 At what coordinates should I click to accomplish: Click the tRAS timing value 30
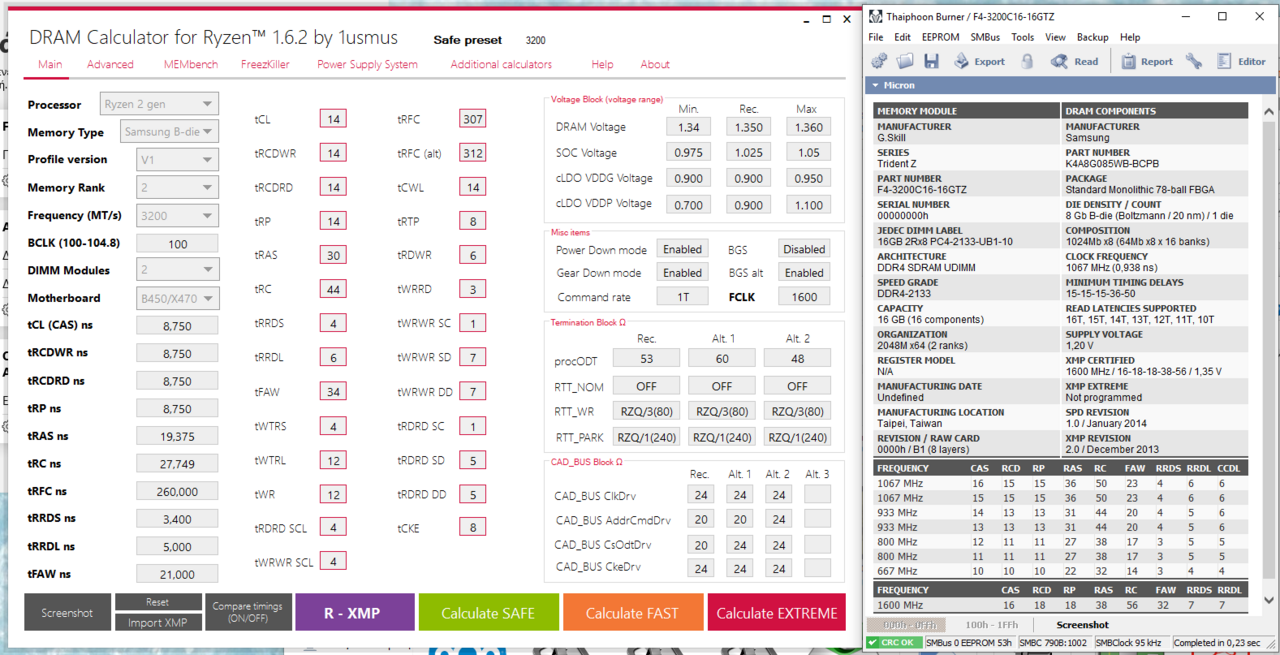tap(334, 255)
